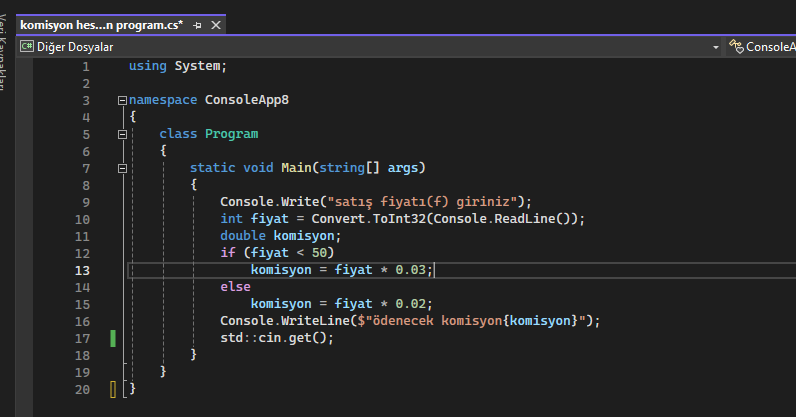The image size is (796, 417).
Task: Close the komisyon program.cs tab
Action: (216, 24)
